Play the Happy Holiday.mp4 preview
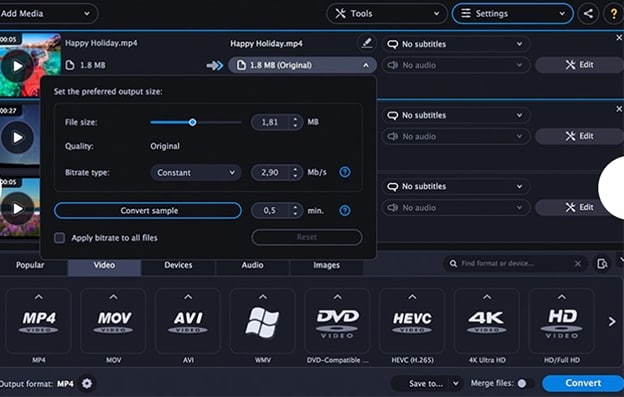 [17, 66]
